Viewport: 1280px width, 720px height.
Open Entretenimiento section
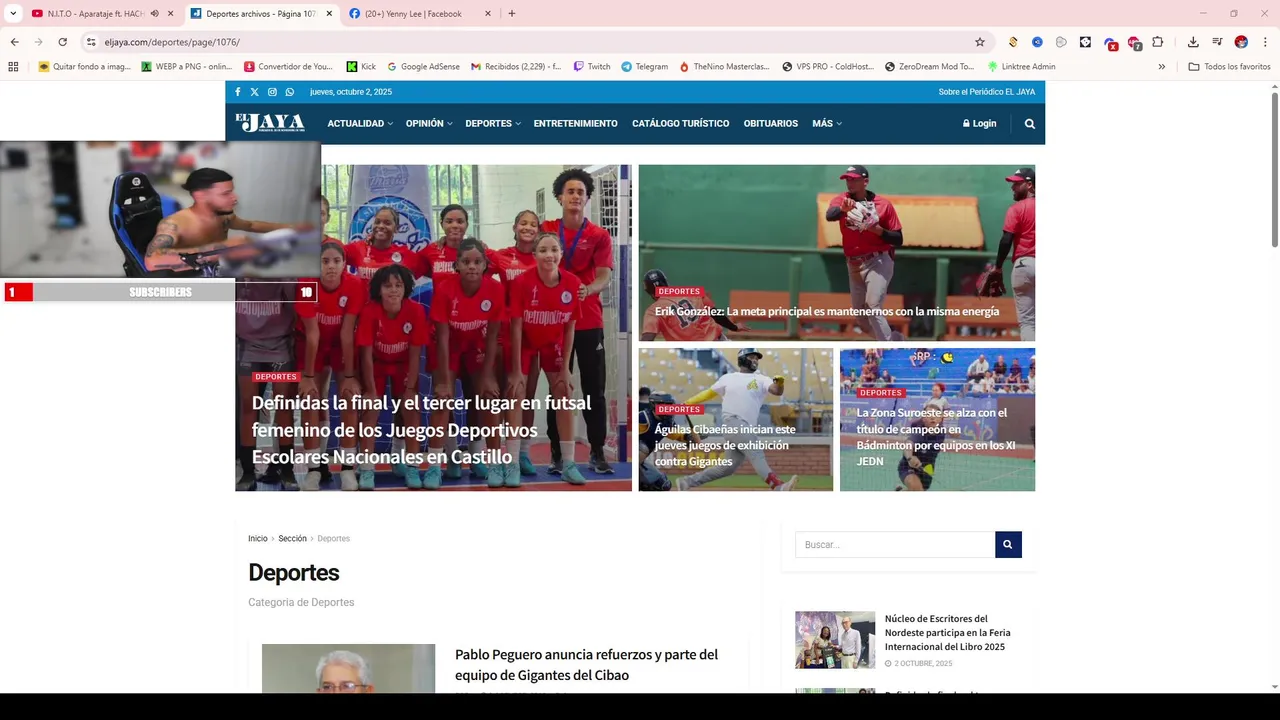point(575,124)
